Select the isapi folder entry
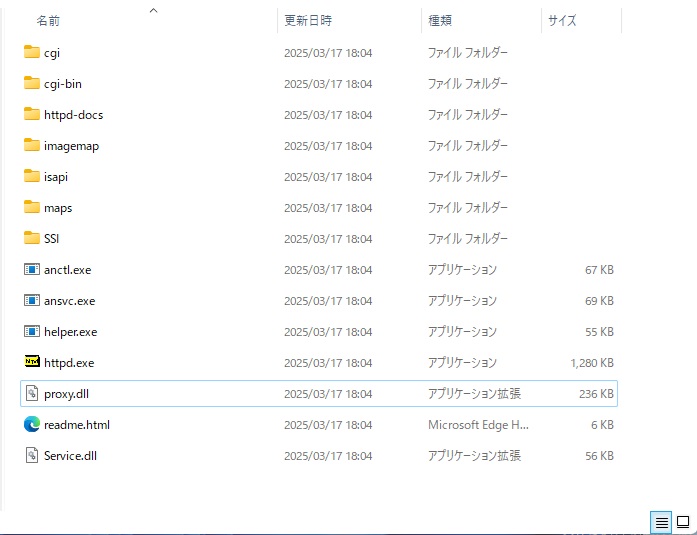Viewport: 697px width, 535px height. [x=319, y=176]
